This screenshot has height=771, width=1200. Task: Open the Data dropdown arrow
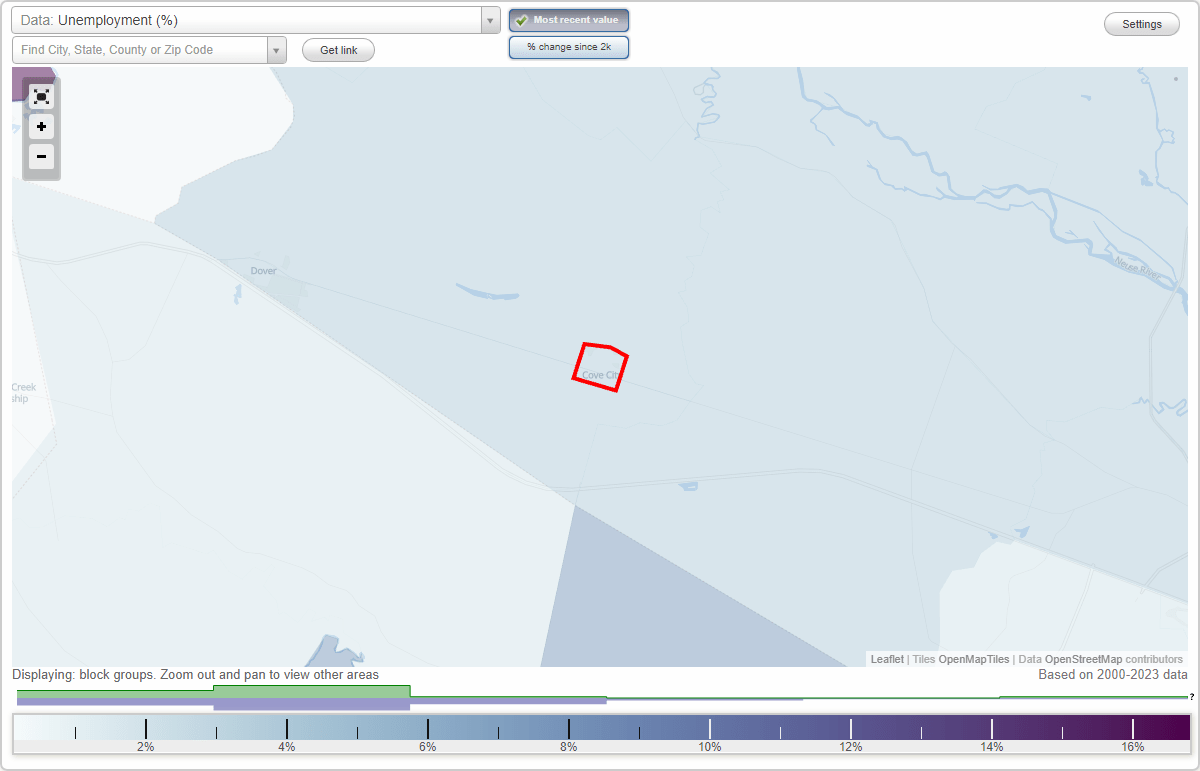490,20
